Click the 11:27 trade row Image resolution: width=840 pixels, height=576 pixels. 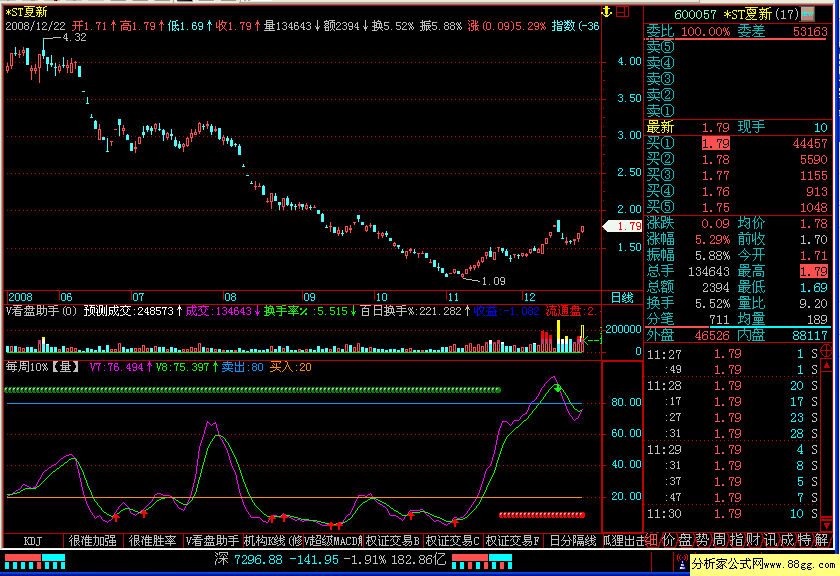point(732,354)
